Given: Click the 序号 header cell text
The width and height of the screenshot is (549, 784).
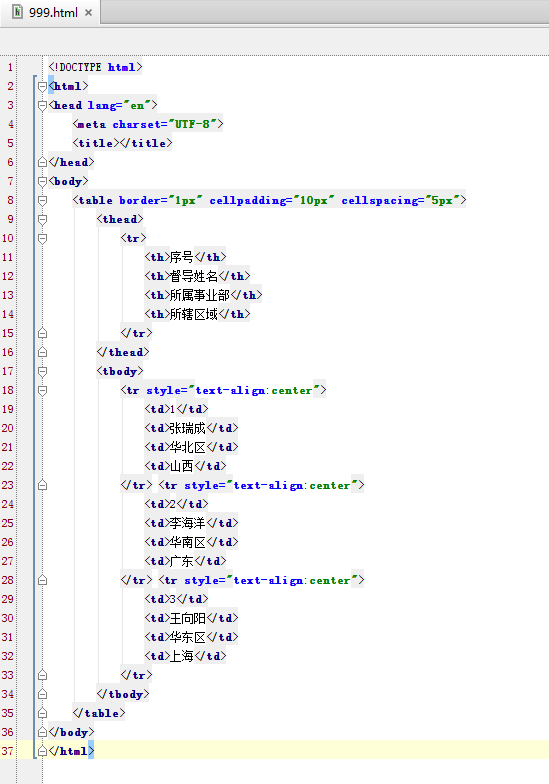Looking at the screenshot, I should [182, 257].
